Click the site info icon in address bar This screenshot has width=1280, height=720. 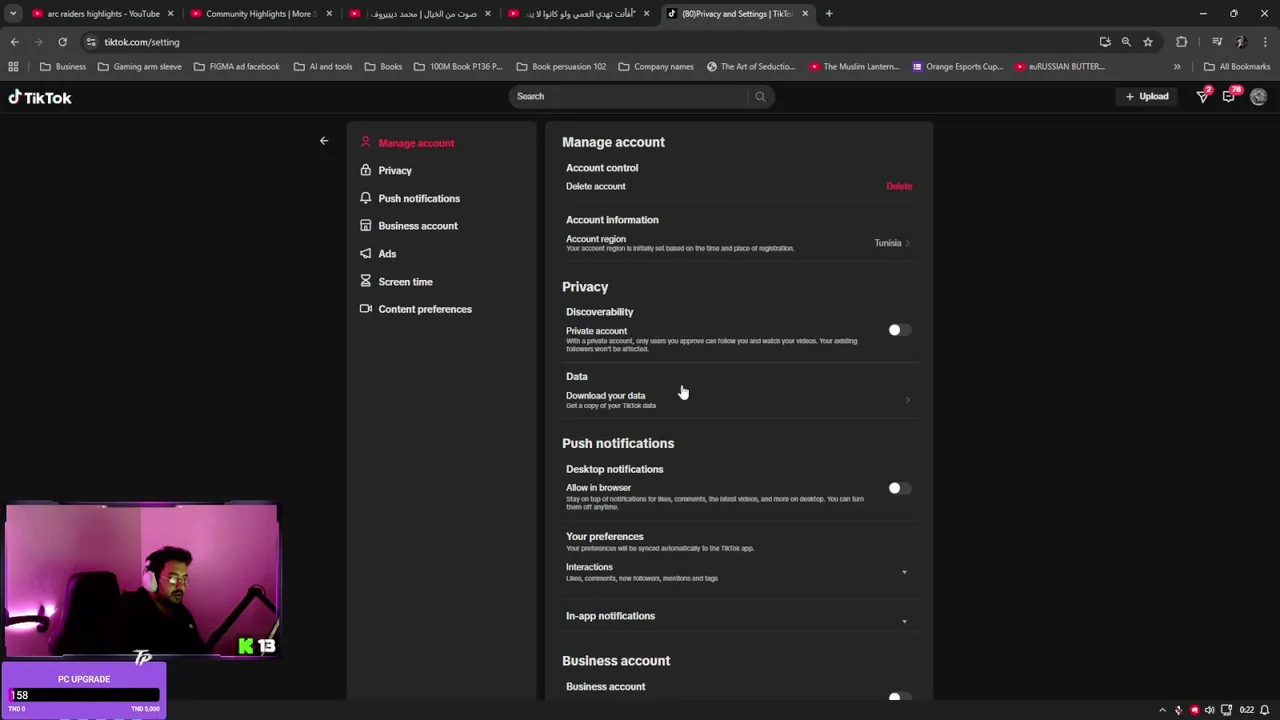pyautogui.click(x=91, y=42)
